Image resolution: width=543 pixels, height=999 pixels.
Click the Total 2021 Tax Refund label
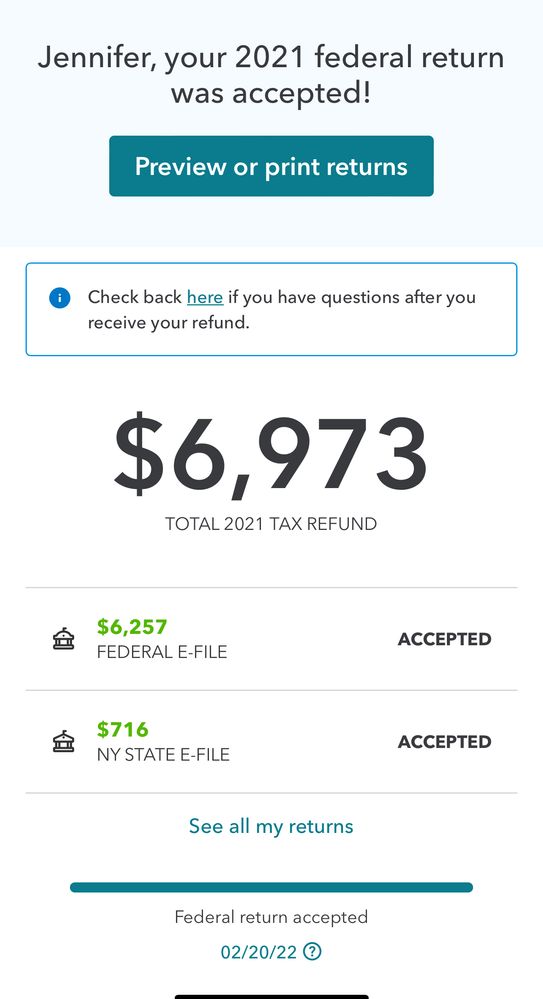[x=271, y=524]
